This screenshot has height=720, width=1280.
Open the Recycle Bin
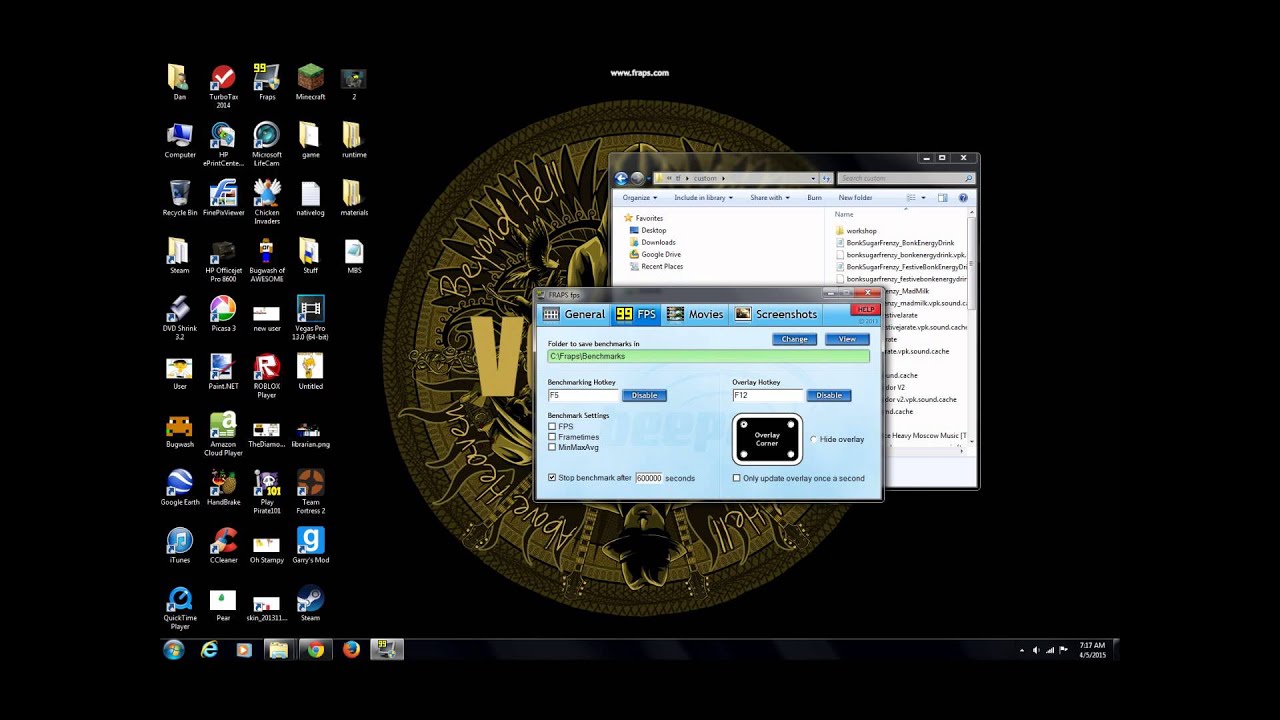pyautogui.click(x=180, y=198)
